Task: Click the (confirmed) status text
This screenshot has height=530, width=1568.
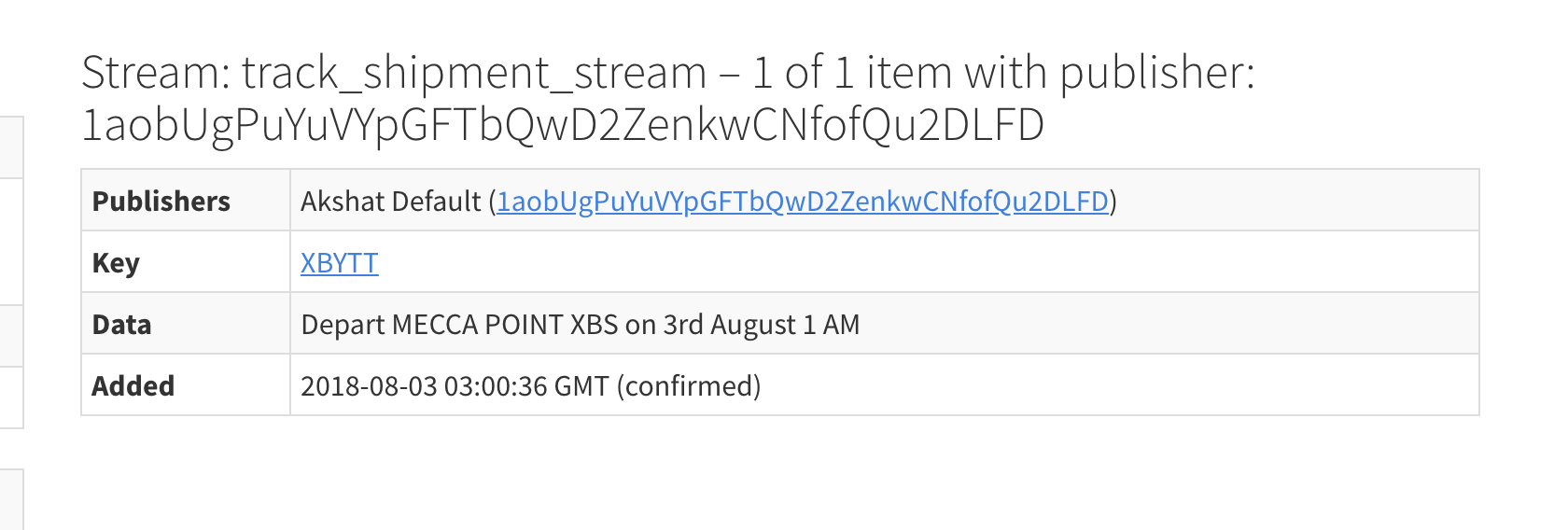Action: [689, 386]
